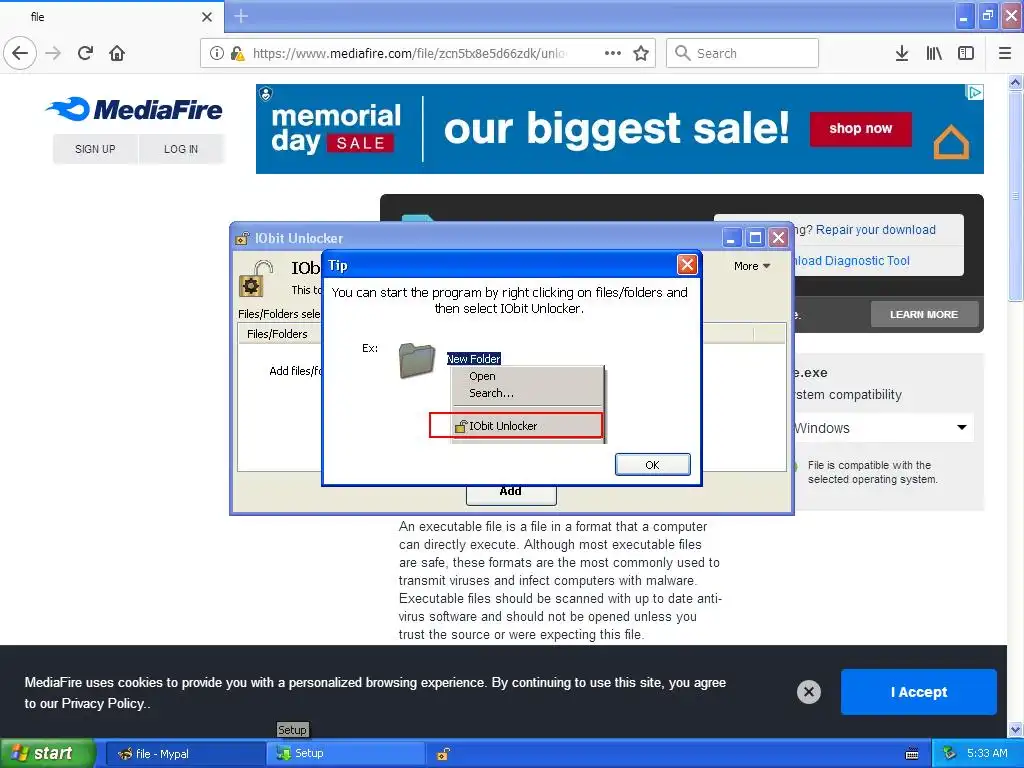Viewport: 1024px width, 768px height.
Task: Click in the browser Search field
Action: pos(742,53)
